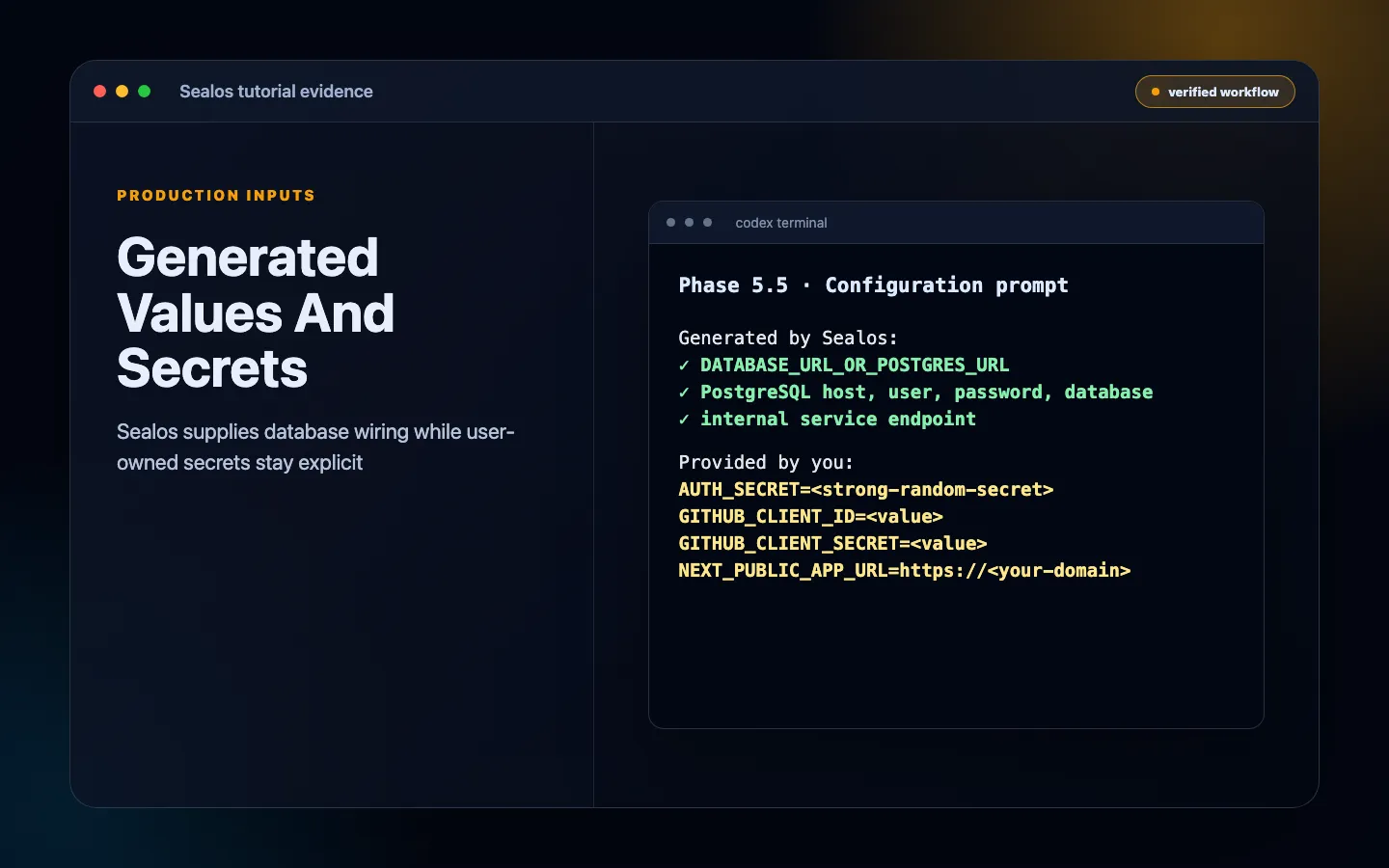This screenshot has height=868, width=1389.
Task: Click the Phase 5.5 Configuration prompt line
Action: (873, 285)
